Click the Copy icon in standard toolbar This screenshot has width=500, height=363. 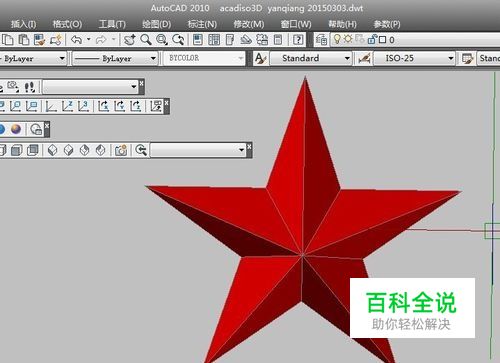click(7, 40)
